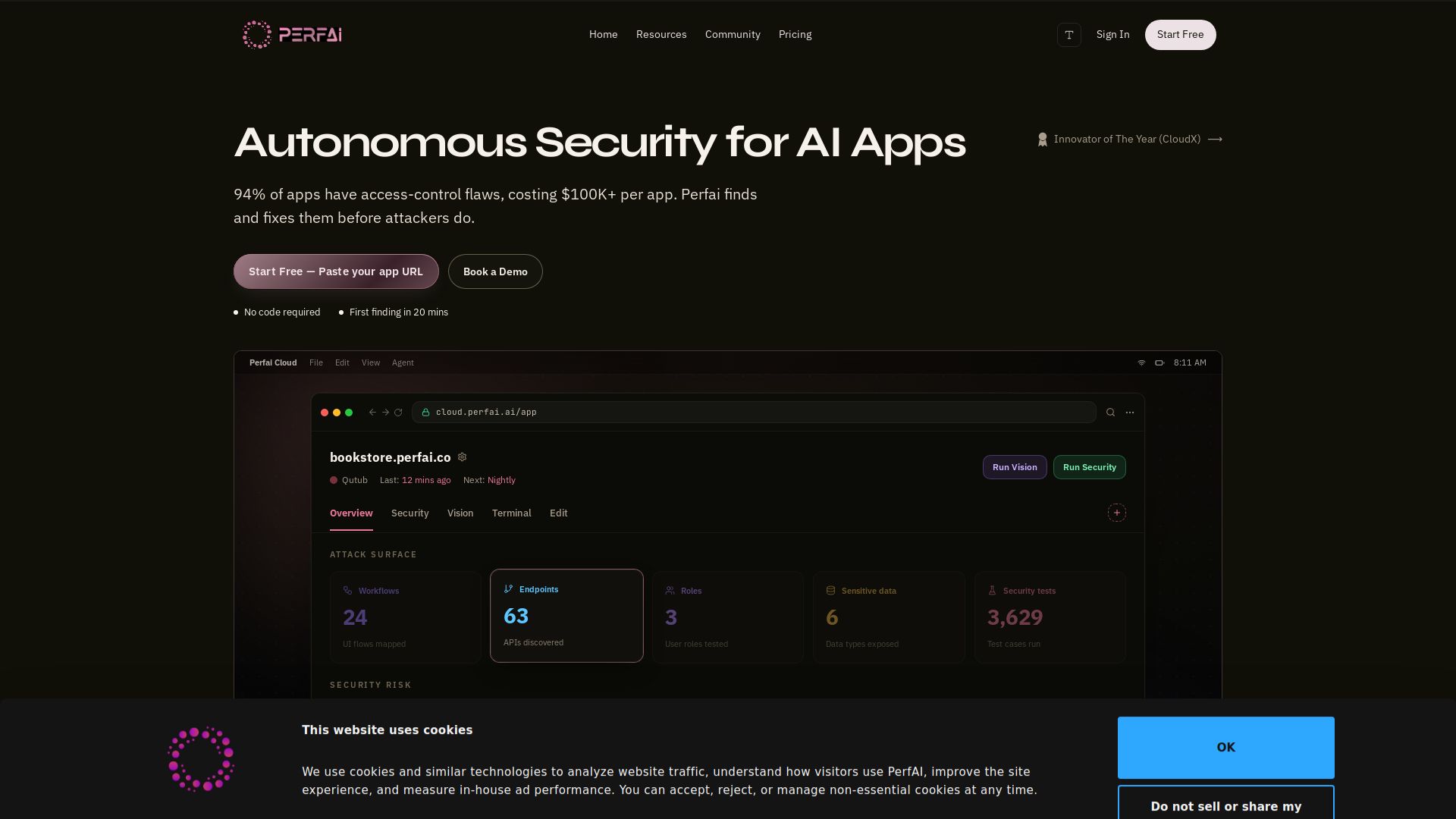
Task: Open Innovator of The Year (CloudX) link
Action: [x=1130, y=140]
